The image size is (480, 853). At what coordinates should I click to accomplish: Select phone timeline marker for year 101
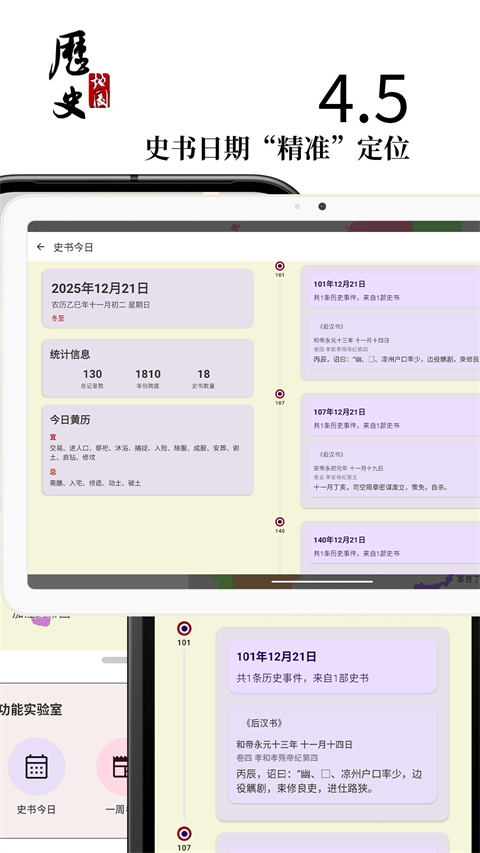[184, 629]
